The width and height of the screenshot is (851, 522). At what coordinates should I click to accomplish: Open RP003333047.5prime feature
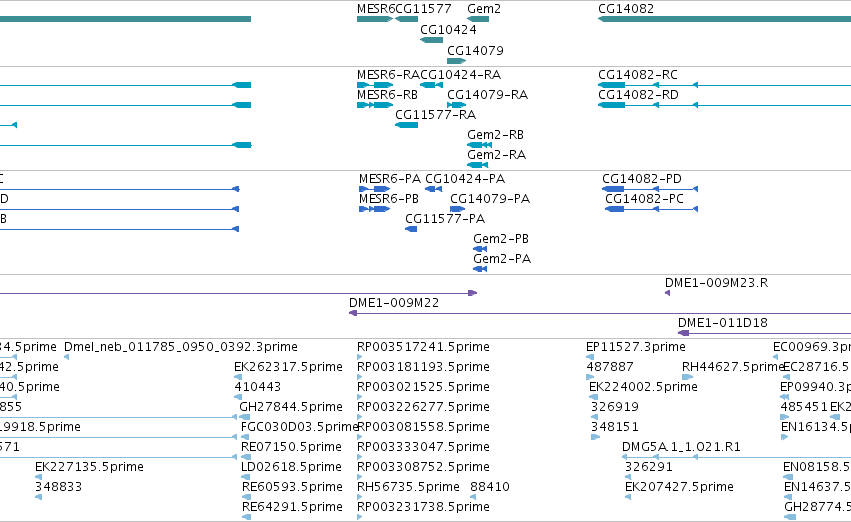point(423,447)
